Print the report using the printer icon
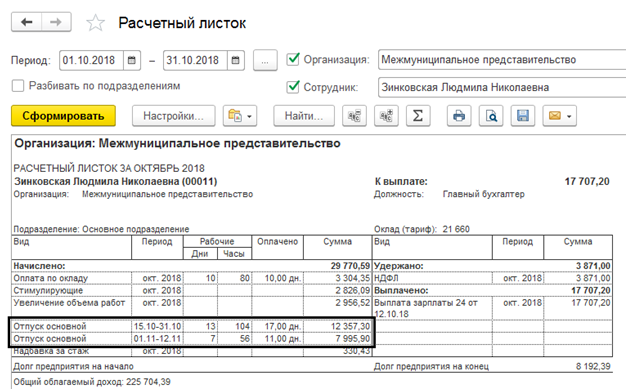 pos(459,116)
